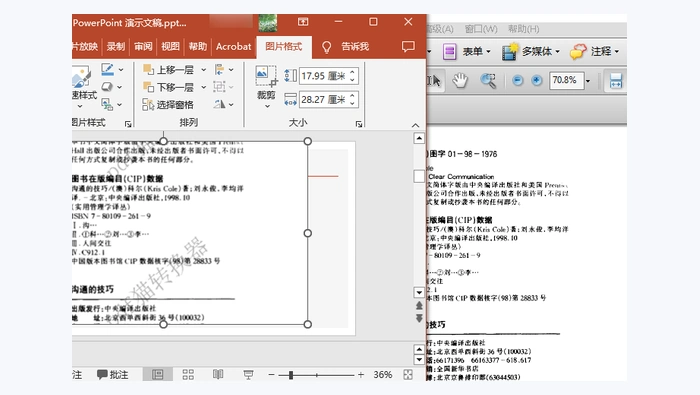The width and height of the screenshot is (700, 395).
Task: Click the slide scroll up arrow
Action: pos(419,138)
